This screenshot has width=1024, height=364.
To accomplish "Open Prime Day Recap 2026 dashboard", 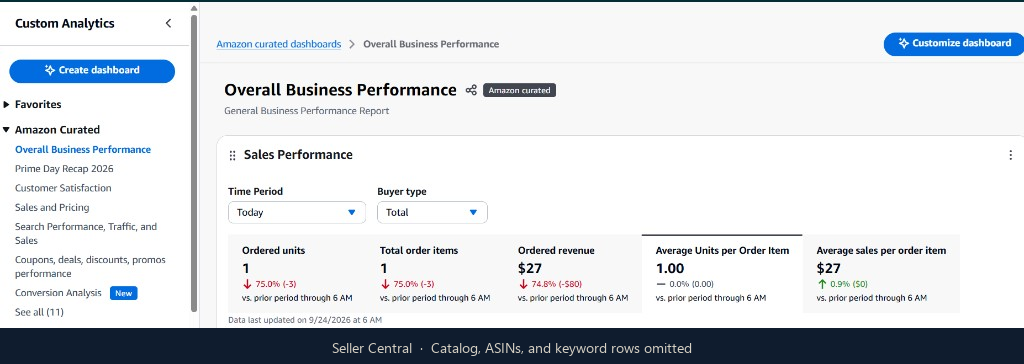I will point(64,169).
